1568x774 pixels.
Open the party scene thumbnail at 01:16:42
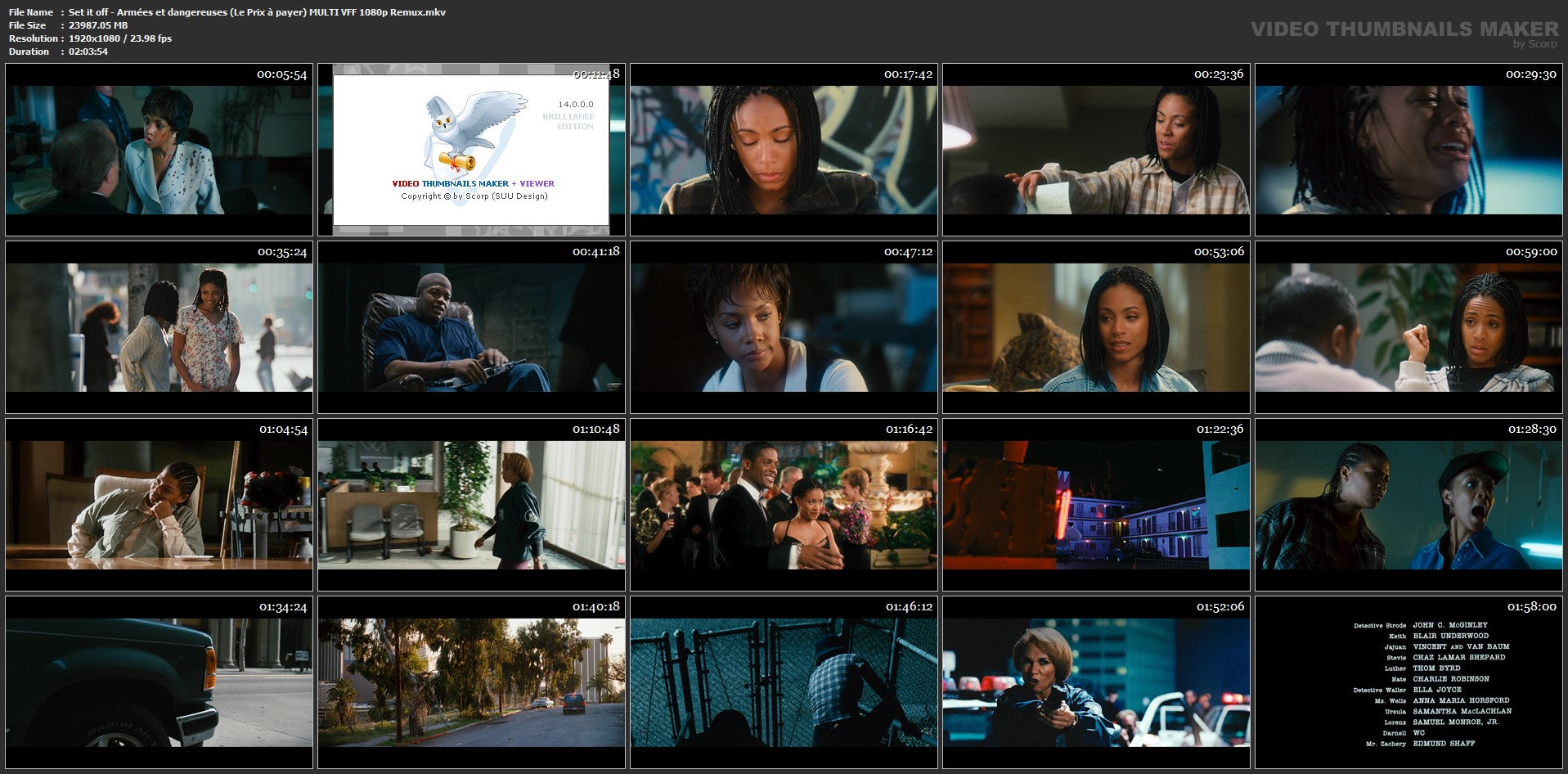[784, 505]
